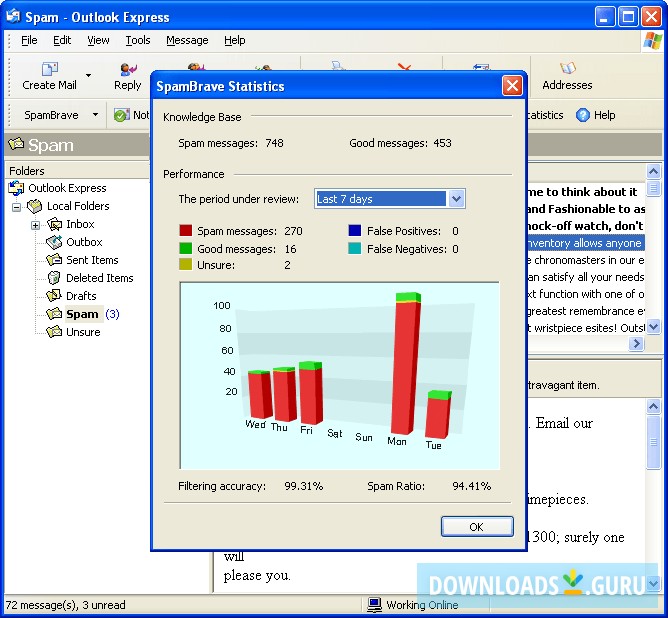Open the Tools menu
The width and height of the screenshot is (668, 618).
[138, 40]
